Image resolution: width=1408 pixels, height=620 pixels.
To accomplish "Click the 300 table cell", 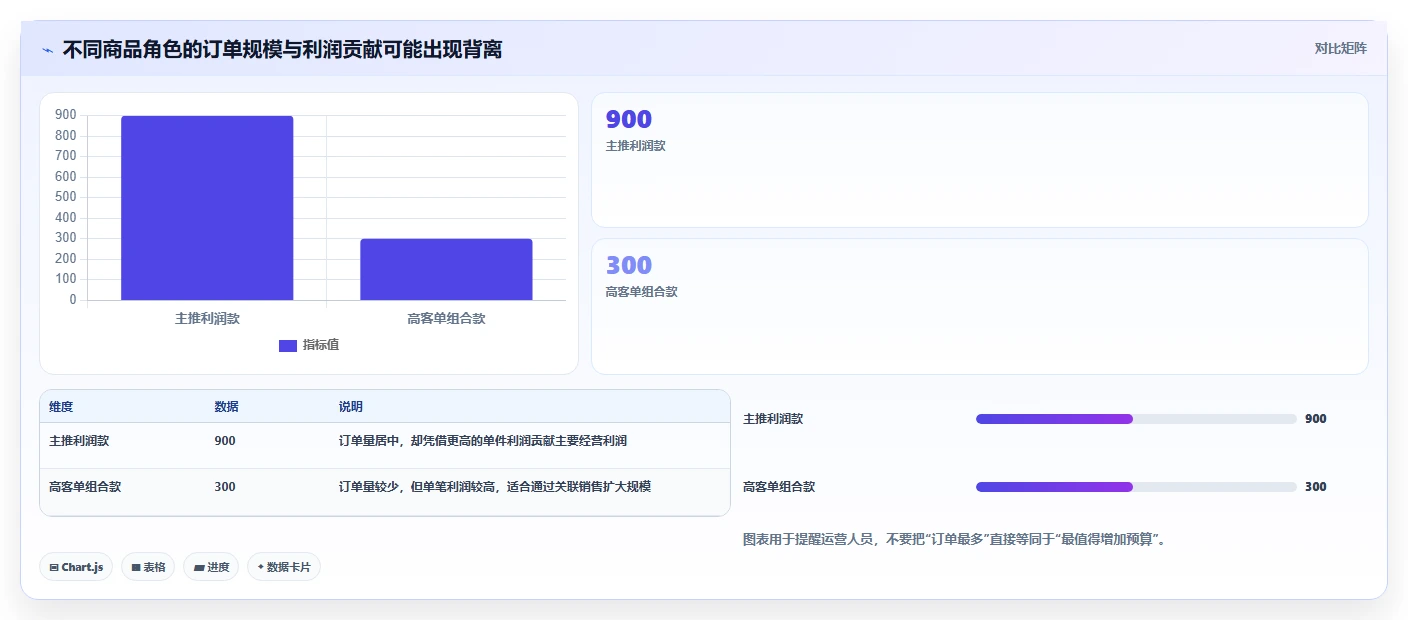I will (225, 487).
